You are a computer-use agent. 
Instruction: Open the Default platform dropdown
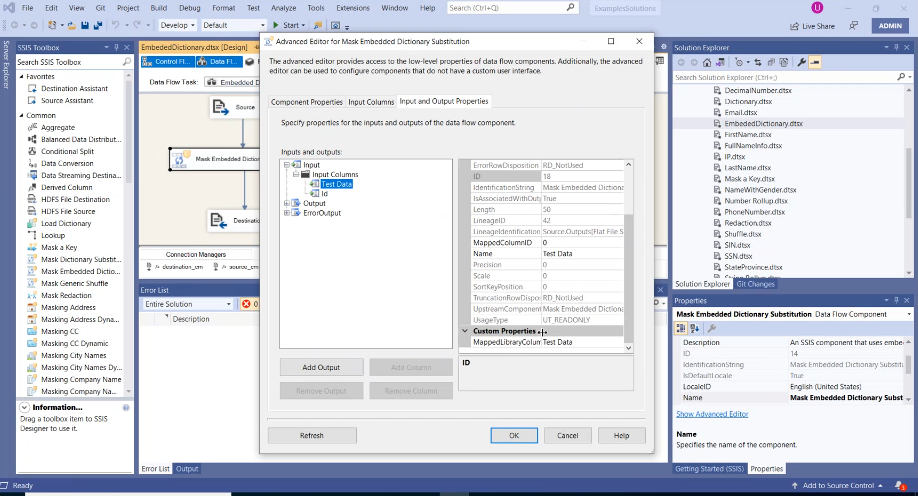point(234,25)
